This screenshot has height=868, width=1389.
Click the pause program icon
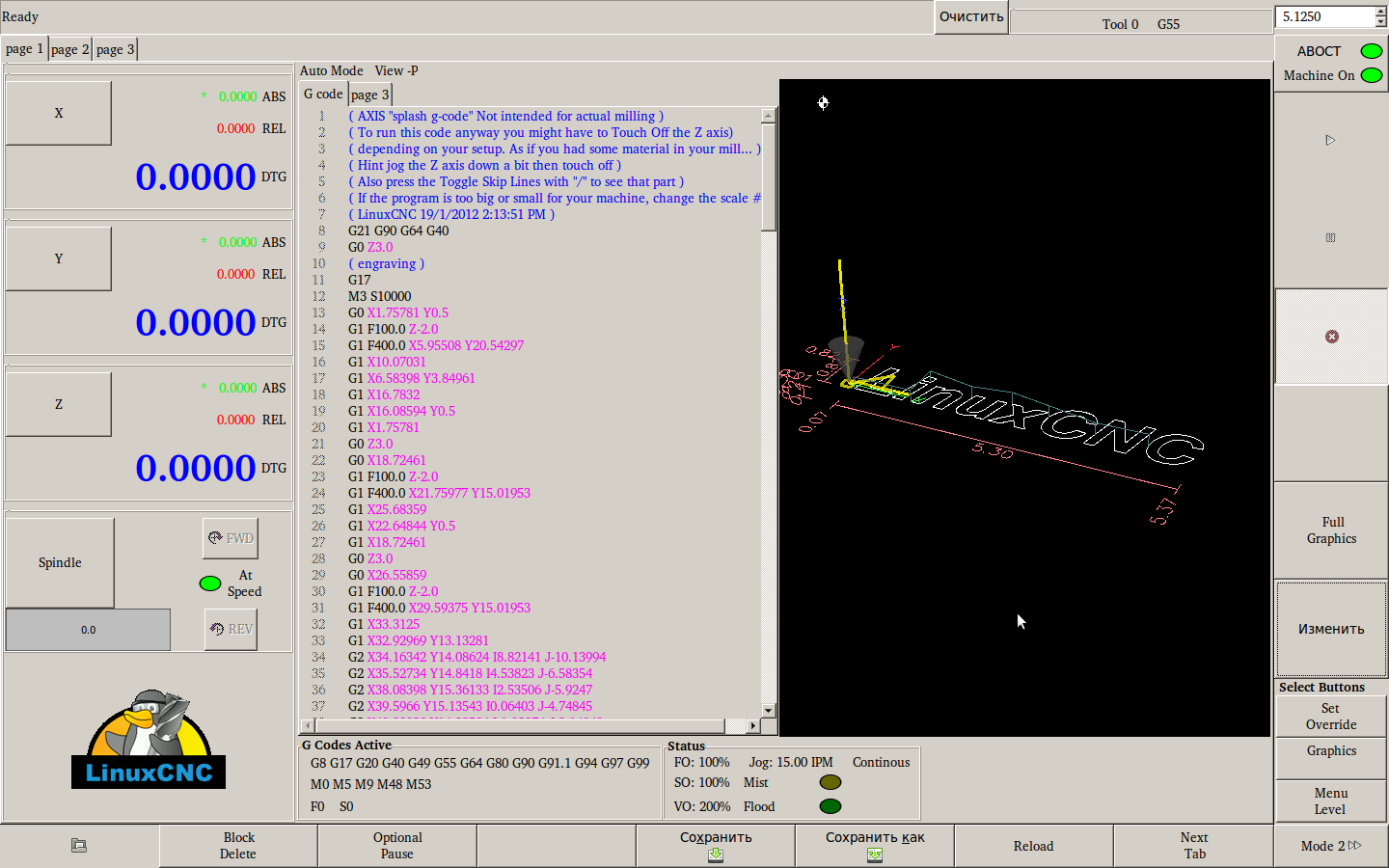point(1330,237)
